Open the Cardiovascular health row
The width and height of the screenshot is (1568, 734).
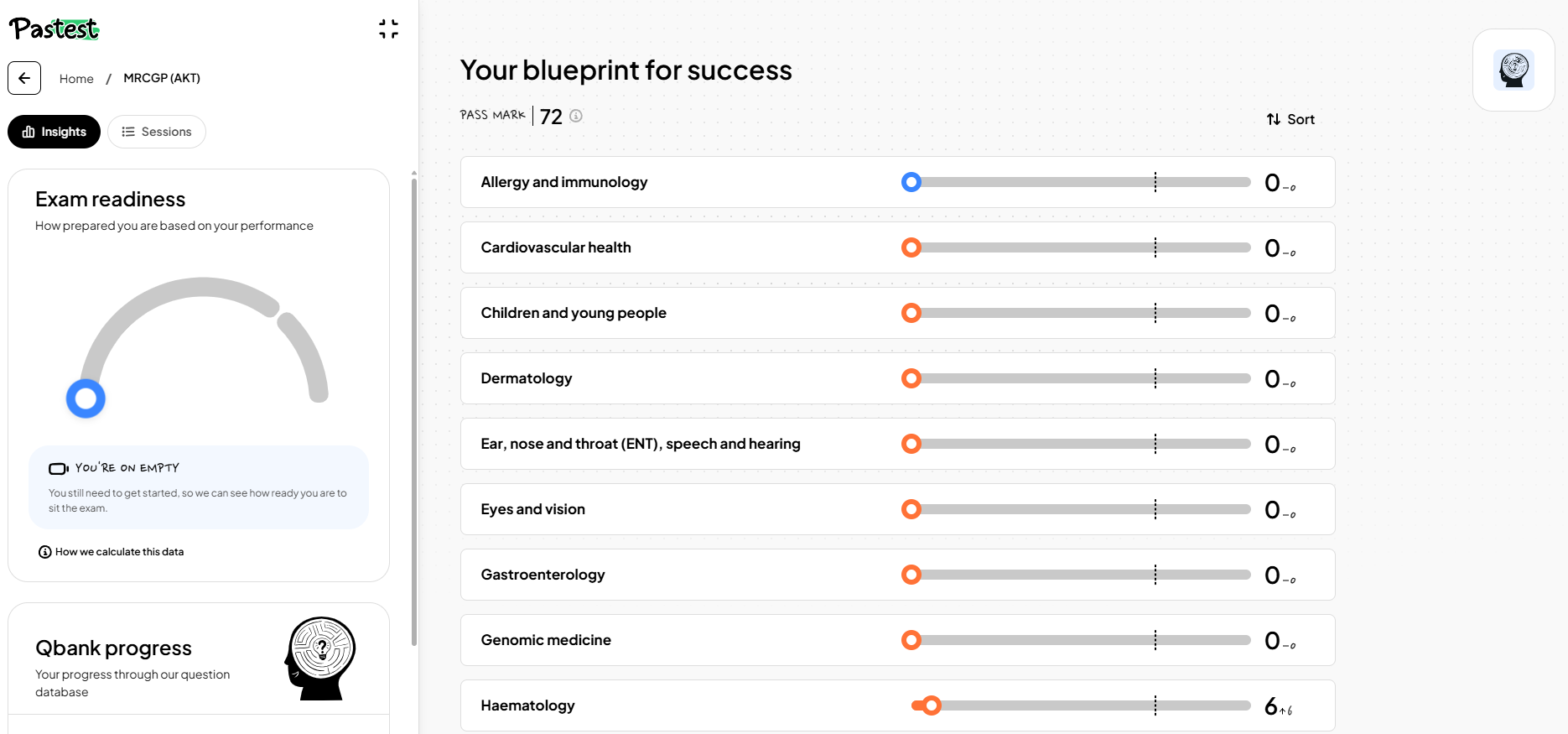897,247
